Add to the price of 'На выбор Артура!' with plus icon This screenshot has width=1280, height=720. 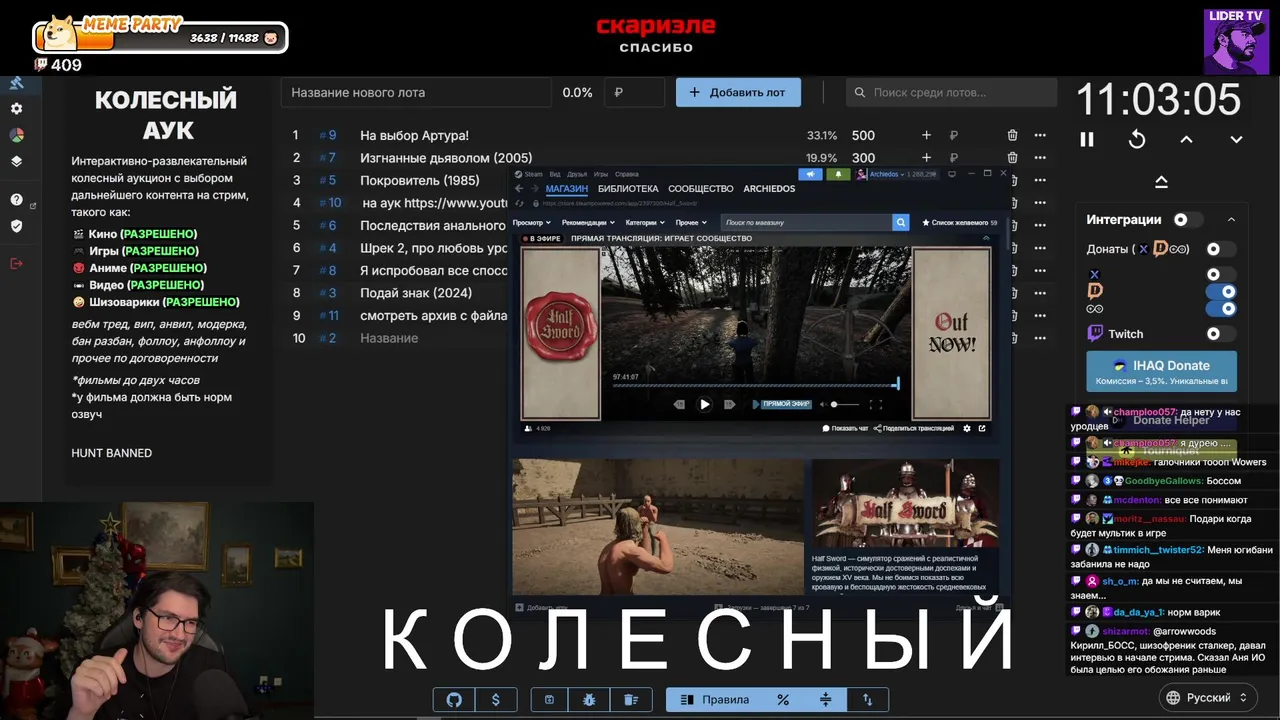[x=926, y=135]
